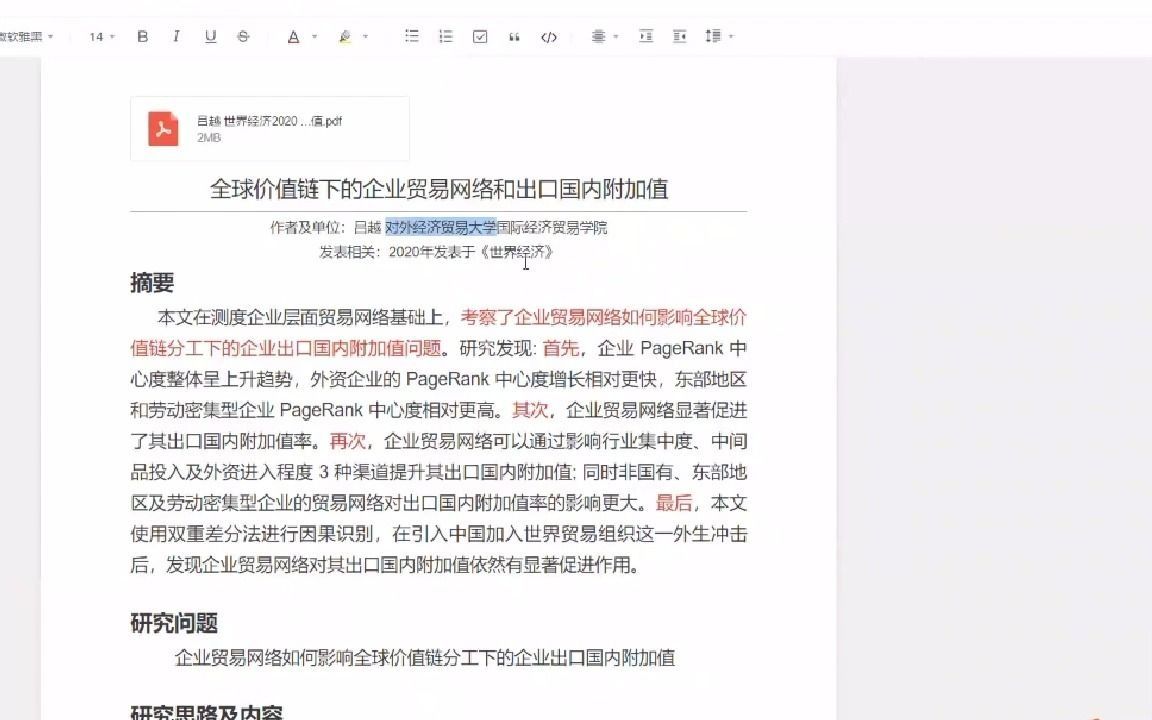Insert a checkbox task list
Screen dimensions: 1152x720
pyautogui.click(x=480, y=36)
